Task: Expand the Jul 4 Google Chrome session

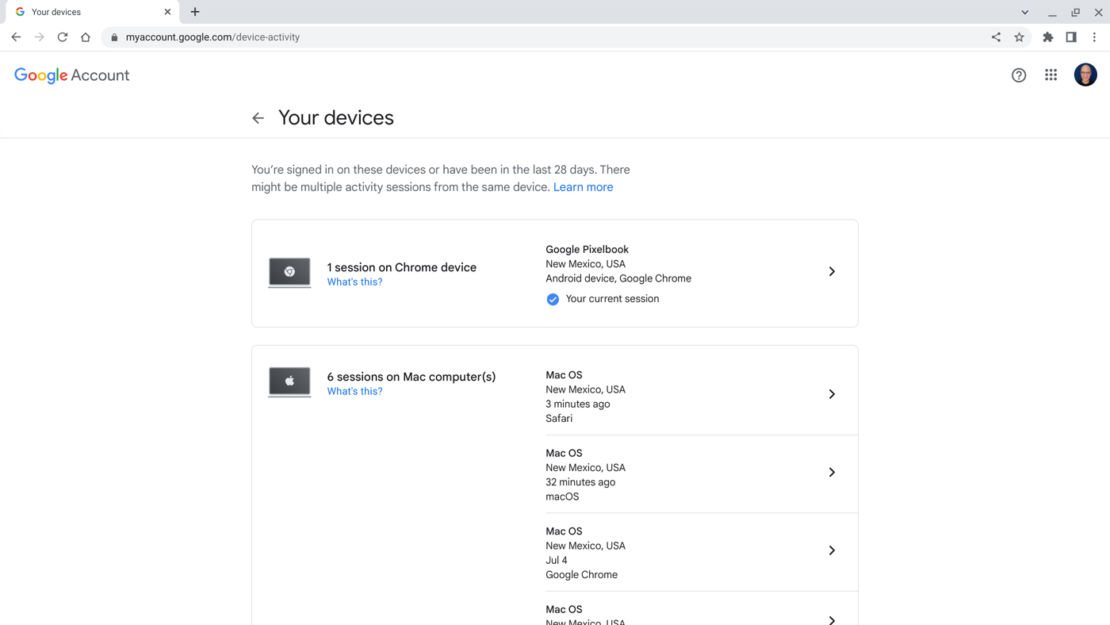Action: click(x=832, y=551)
